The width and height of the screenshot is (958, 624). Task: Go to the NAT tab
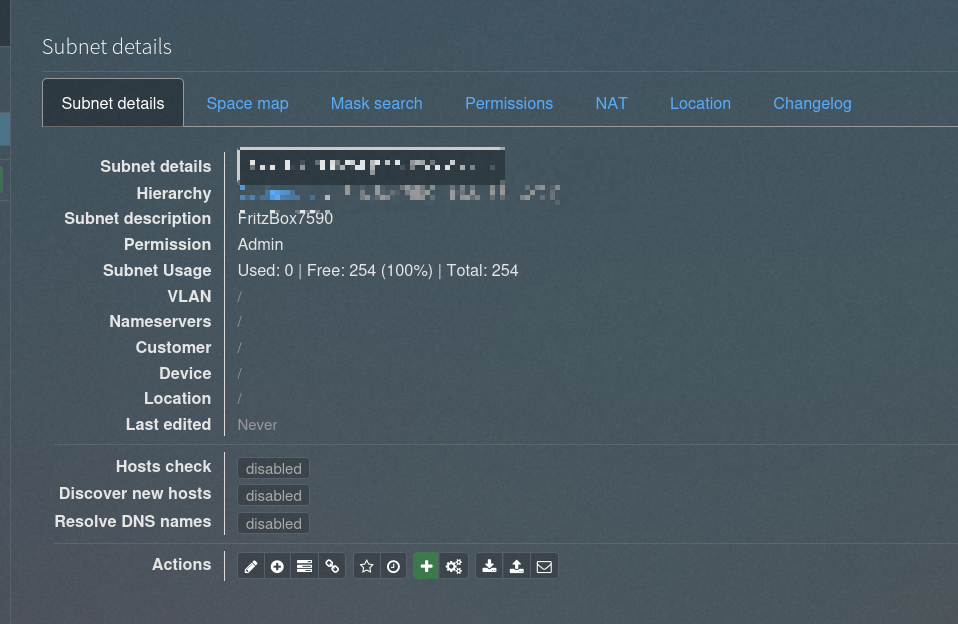[x=611, y=103]
